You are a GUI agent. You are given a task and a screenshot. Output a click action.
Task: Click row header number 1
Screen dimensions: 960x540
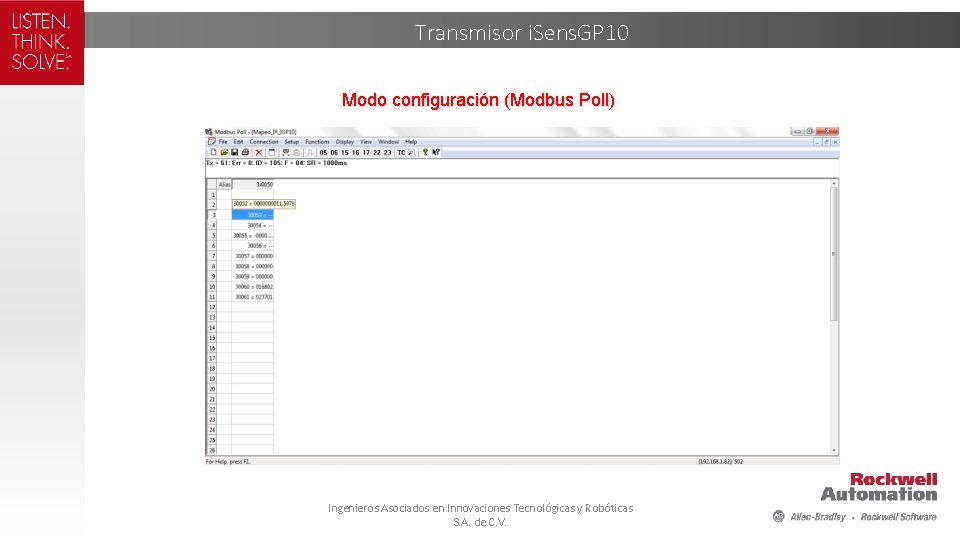pos(212,195)
